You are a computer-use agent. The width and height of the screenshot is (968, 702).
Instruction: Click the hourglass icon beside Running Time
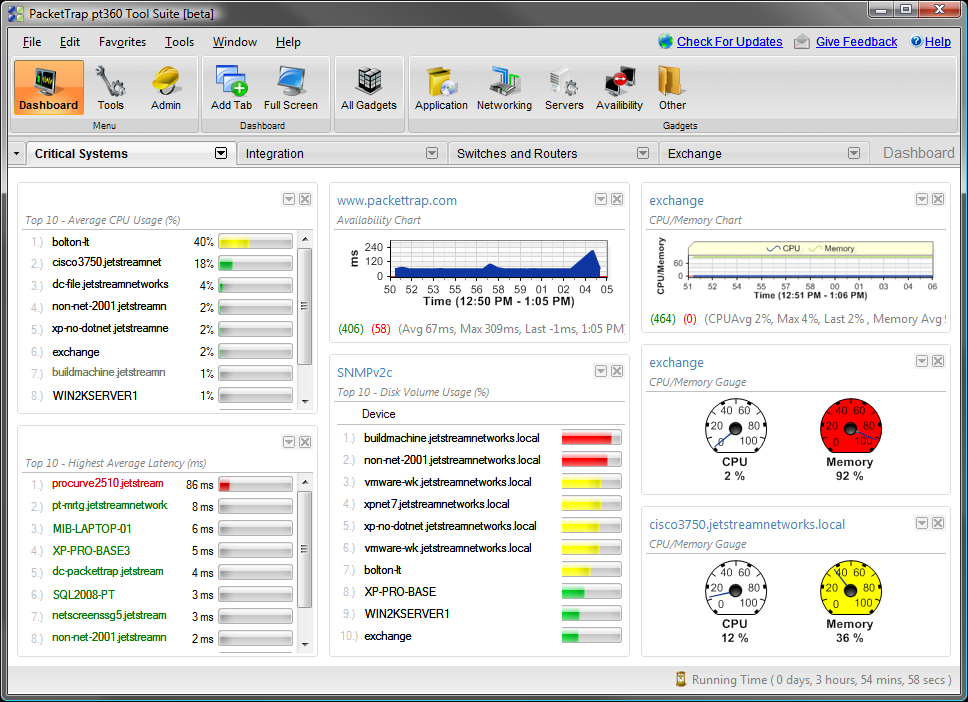pyautogui.click(x=681, y=679)
